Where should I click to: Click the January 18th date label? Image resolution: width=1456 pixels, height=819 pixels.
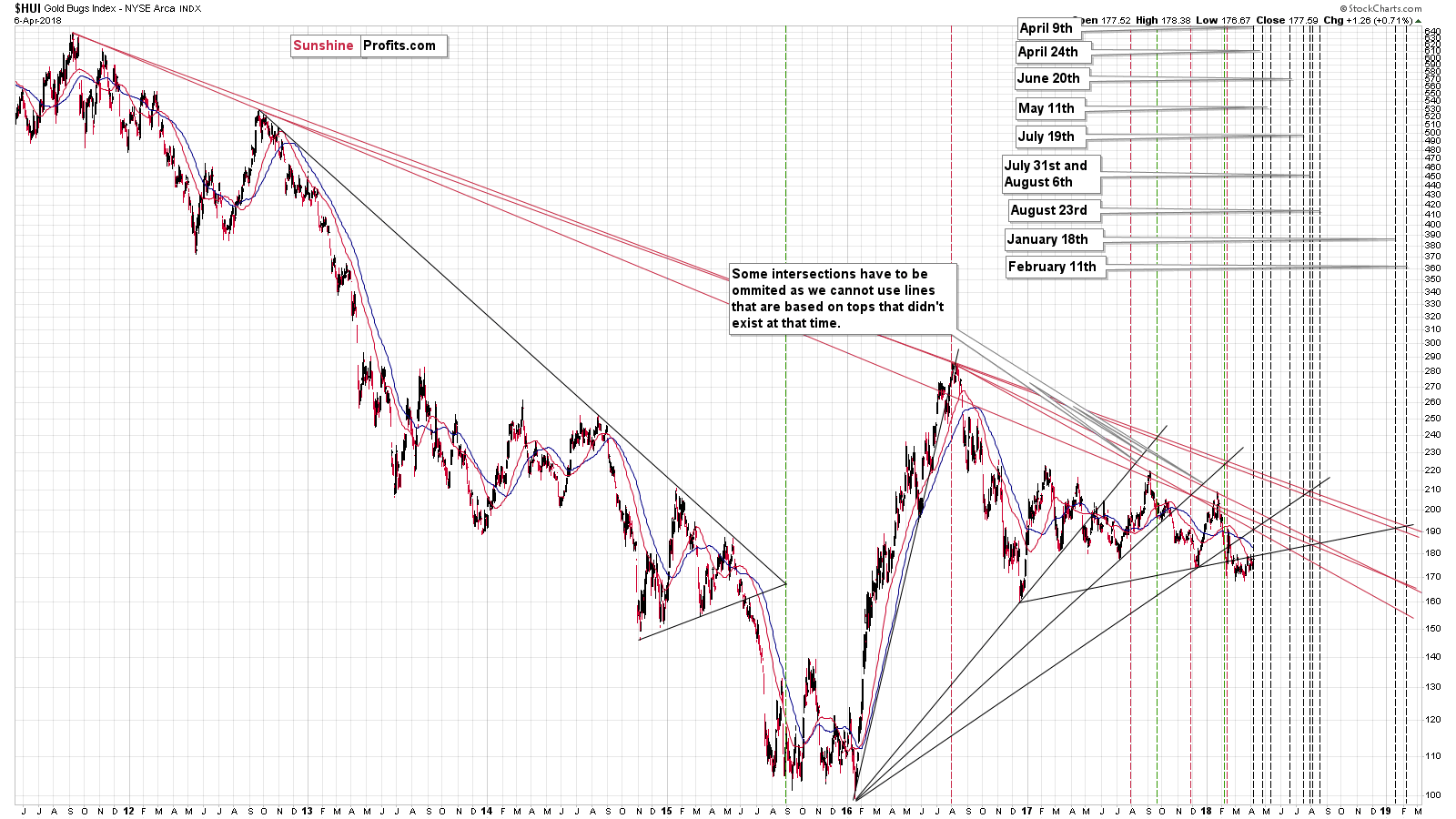1053,239
